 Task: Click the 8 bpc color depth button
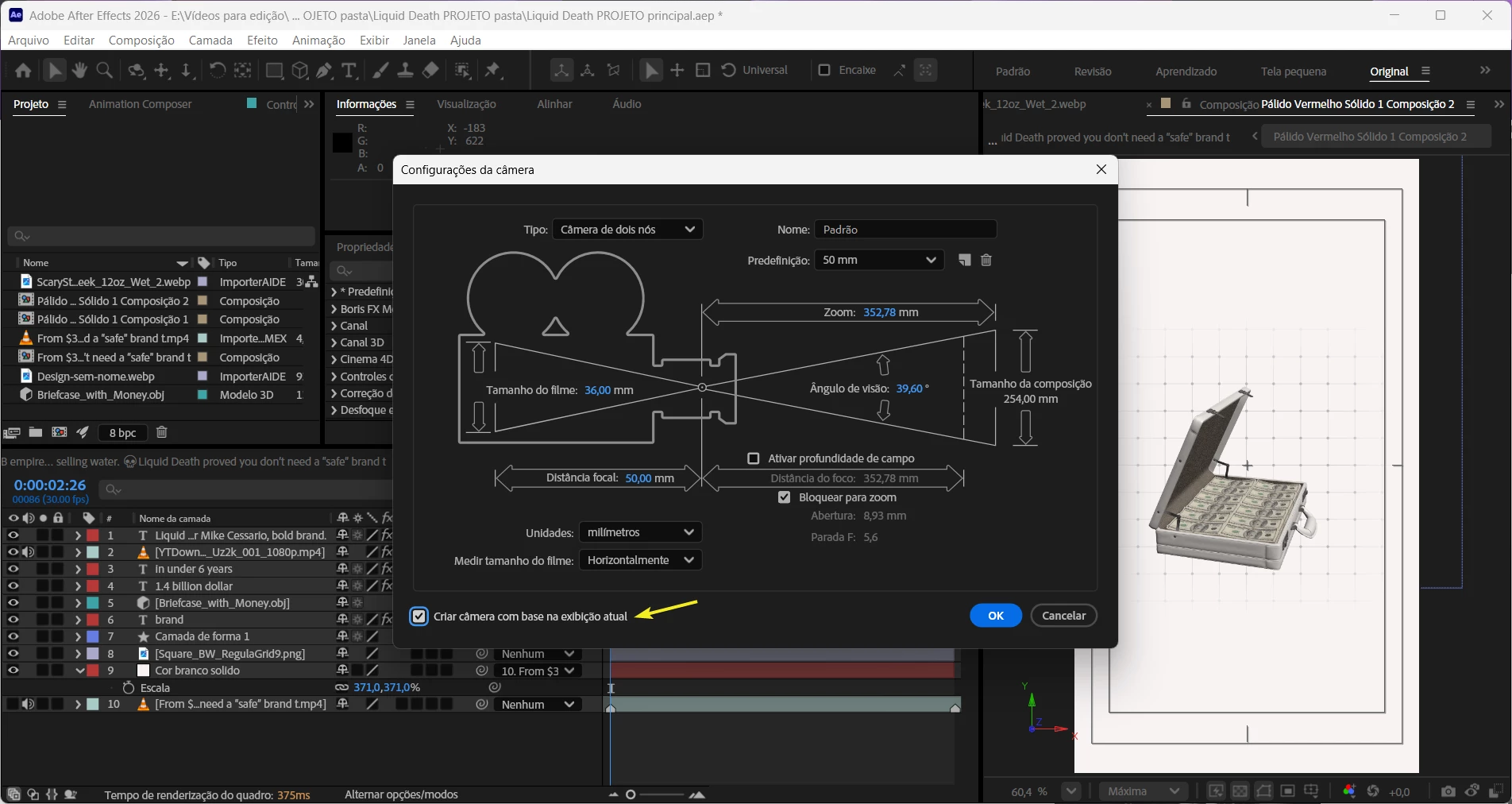123,433
